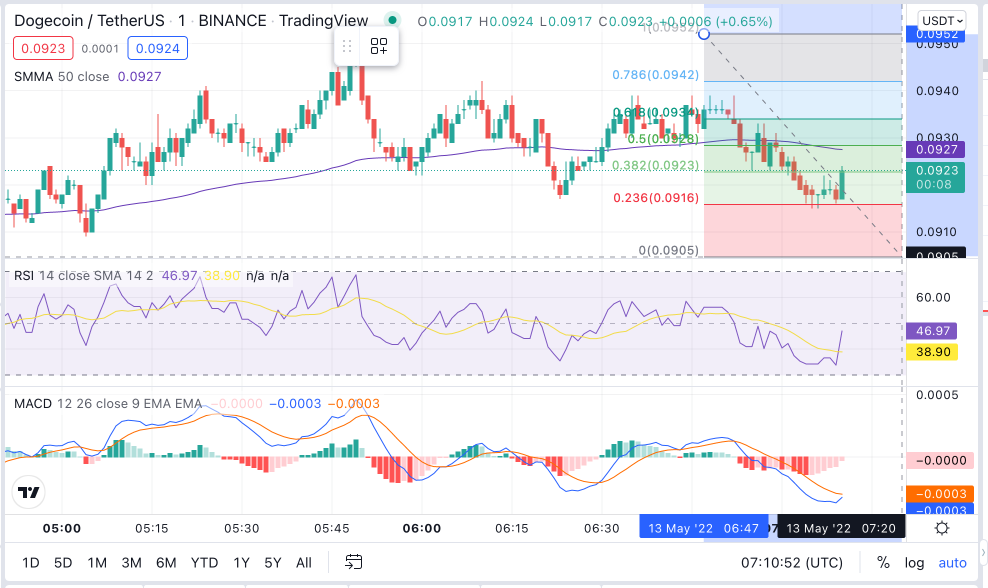
Task: Select the 1M date range
Action: pos(97,563)
